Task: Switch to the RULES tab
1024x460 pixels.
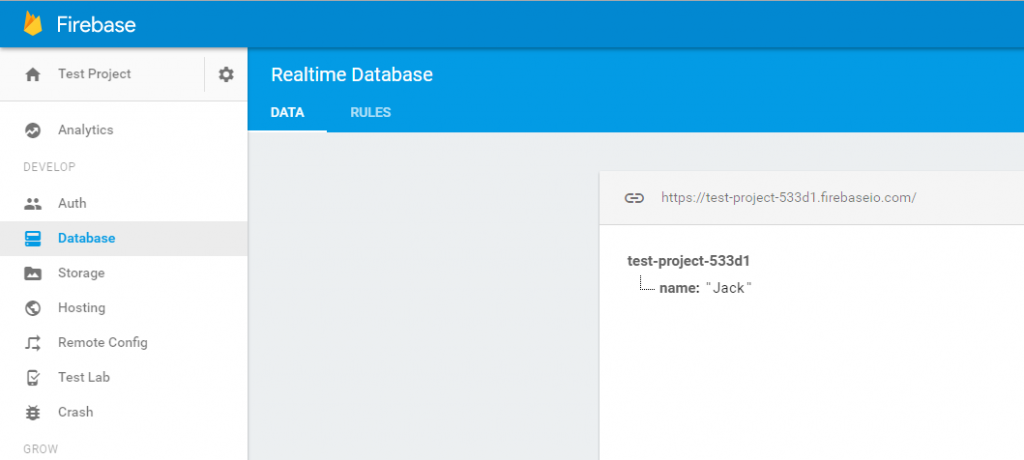Action: coord(370,113)
